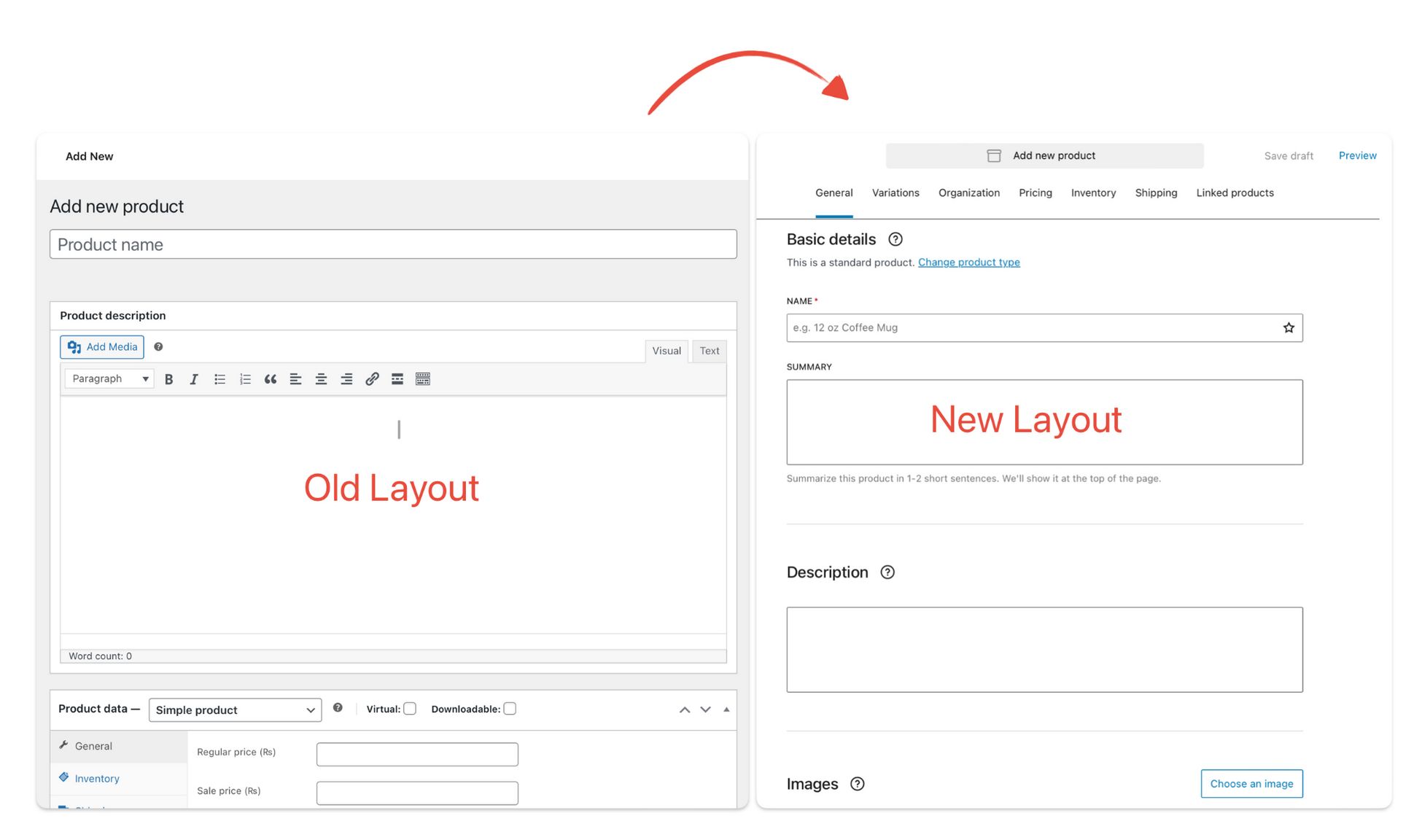This screenshot has width=1422, height=840.
Task: Click the Add new product title bar
Action: click(1044, 156)
